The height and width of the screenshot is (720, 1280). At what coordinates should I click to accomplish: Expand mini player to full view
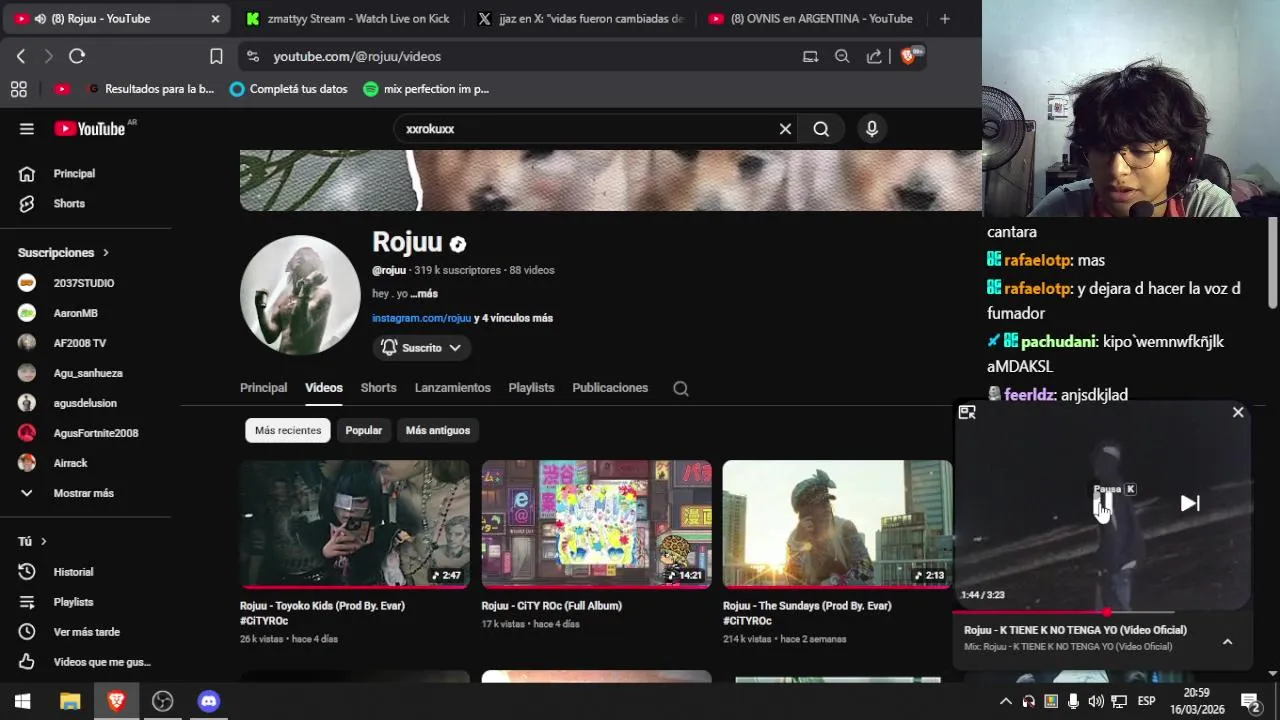click(967, 412)
